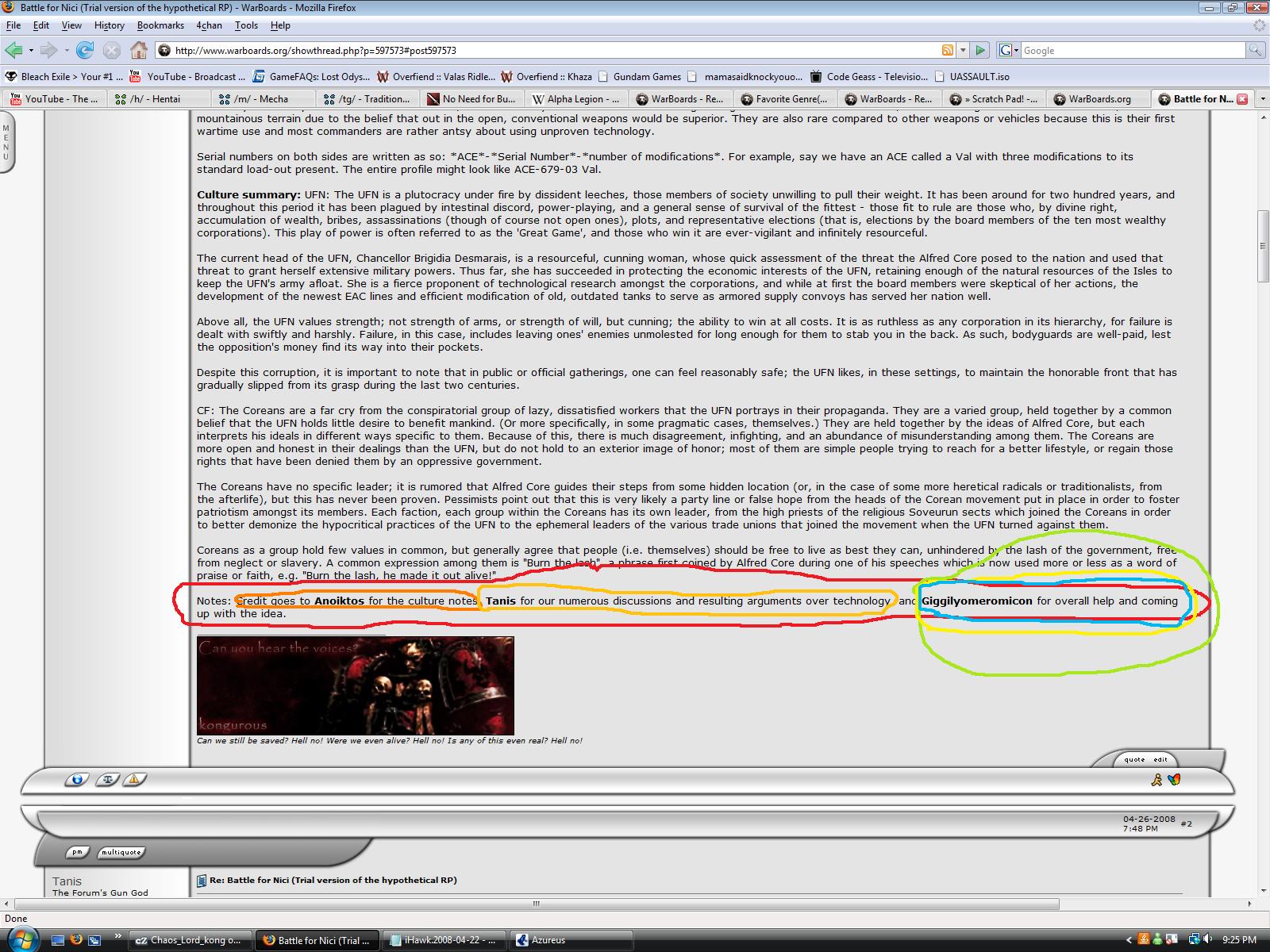Image resolution: width=1270 pixels, height=952 pixels.
Task: Expand the left side MENU tab
Action: coord(6,142)
